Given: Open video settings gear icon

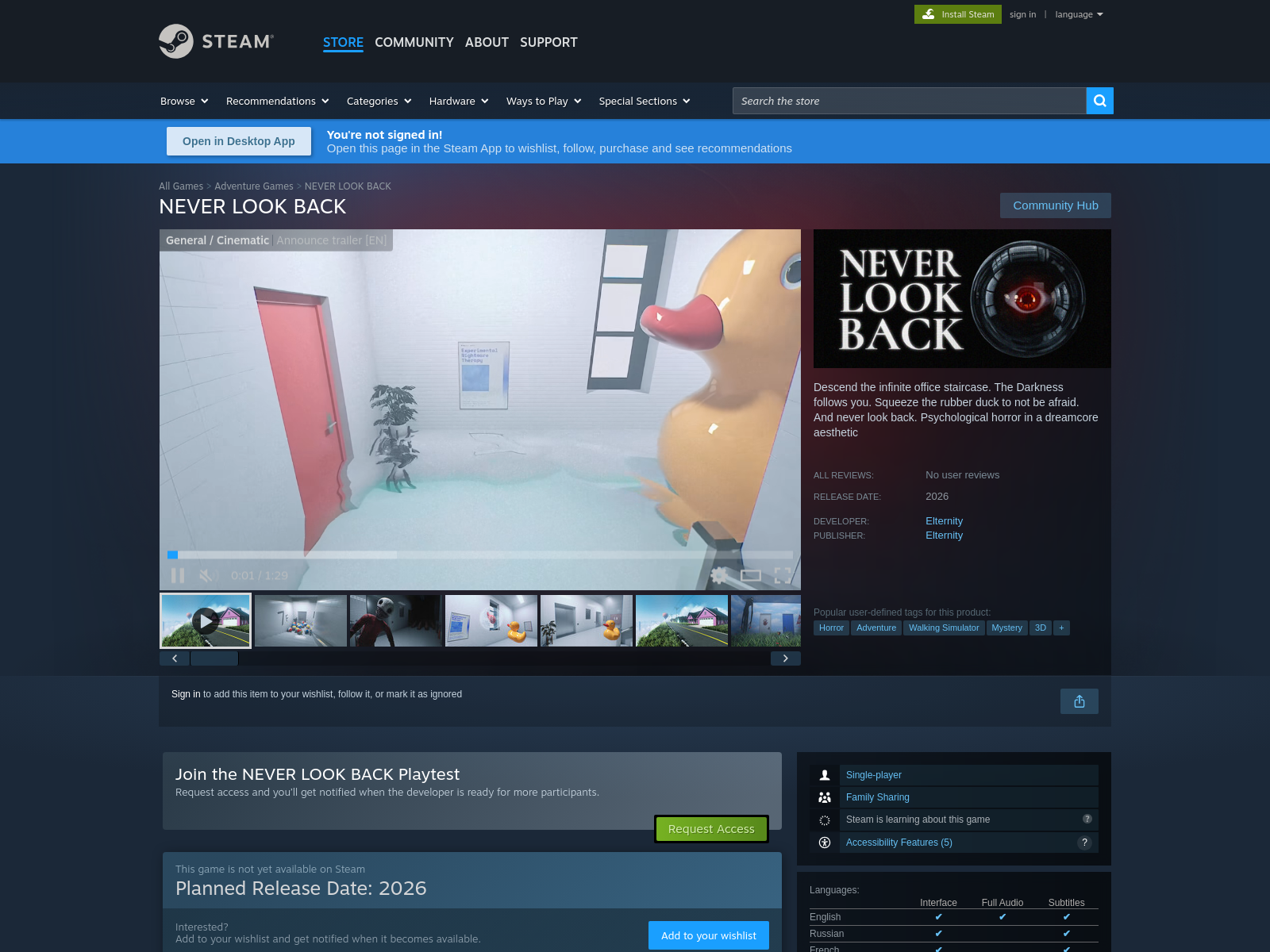Looking at the screenshot, I should pos(718,575).
